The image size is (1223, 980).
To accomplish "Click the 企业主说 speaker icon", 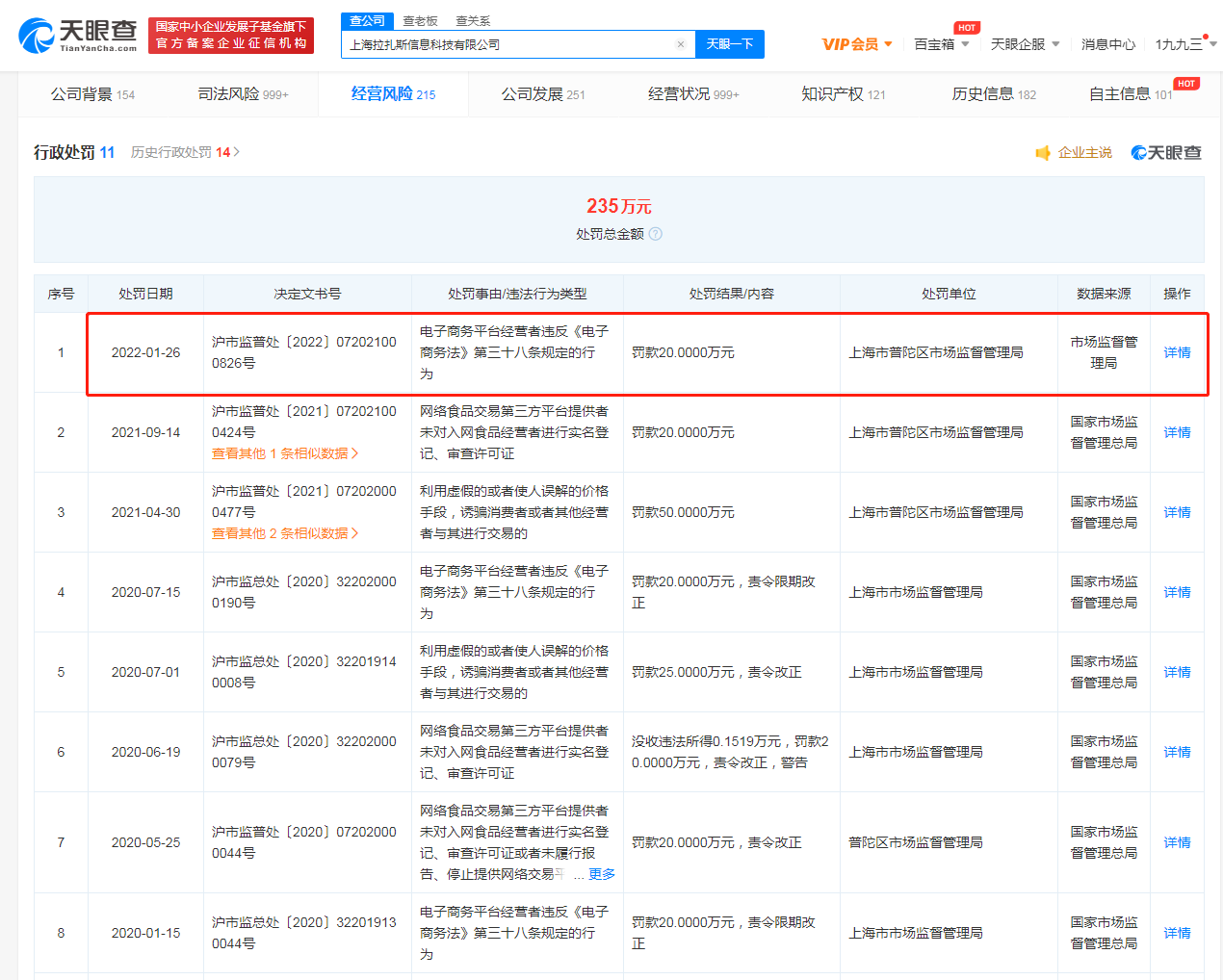I will [1043, 153].
